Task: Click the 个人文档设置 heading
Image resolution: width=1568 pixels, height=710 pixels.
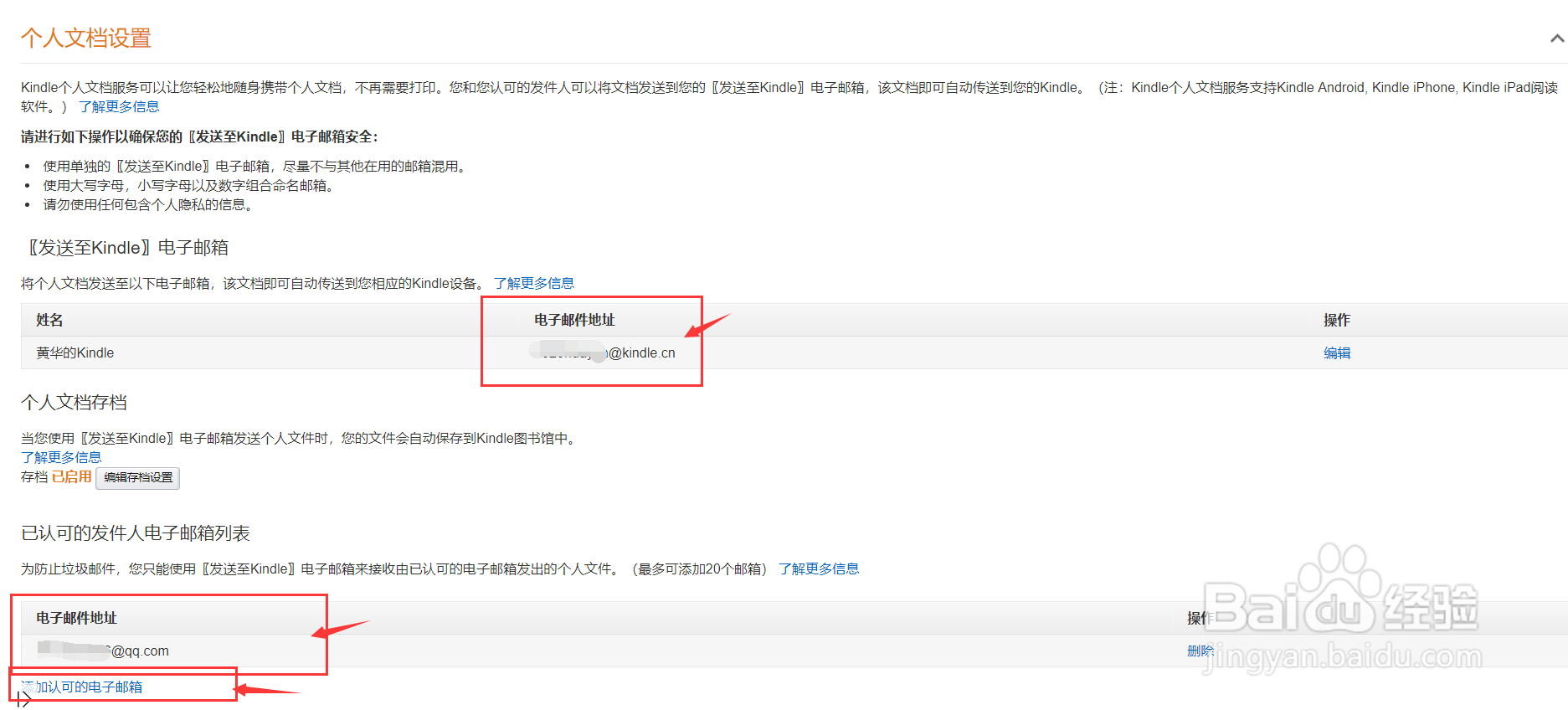Action: click(x=86, y=39)
